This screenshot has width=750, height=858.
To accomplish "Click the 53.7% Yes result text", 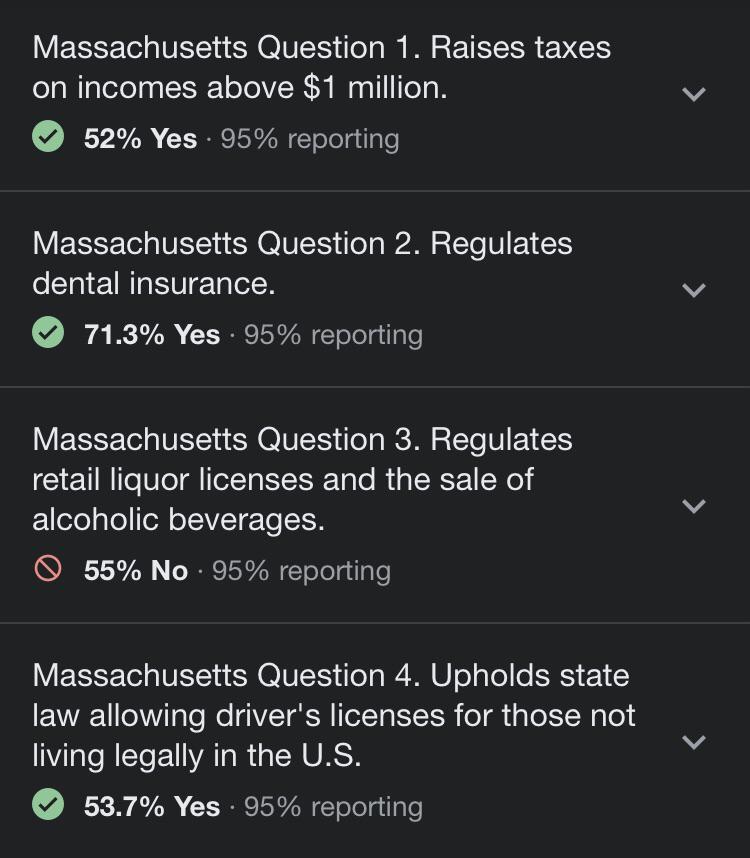I will [x=152, y=806].
